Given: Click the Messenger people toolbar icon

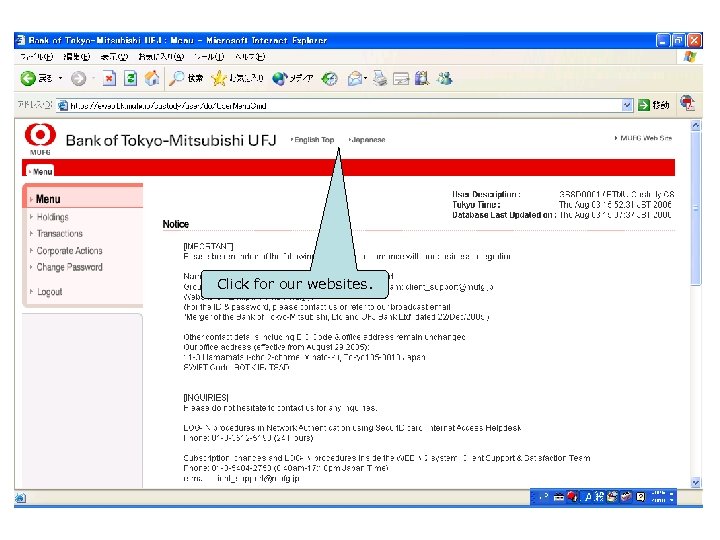Looking at the screenshot, I should point(444,79).
